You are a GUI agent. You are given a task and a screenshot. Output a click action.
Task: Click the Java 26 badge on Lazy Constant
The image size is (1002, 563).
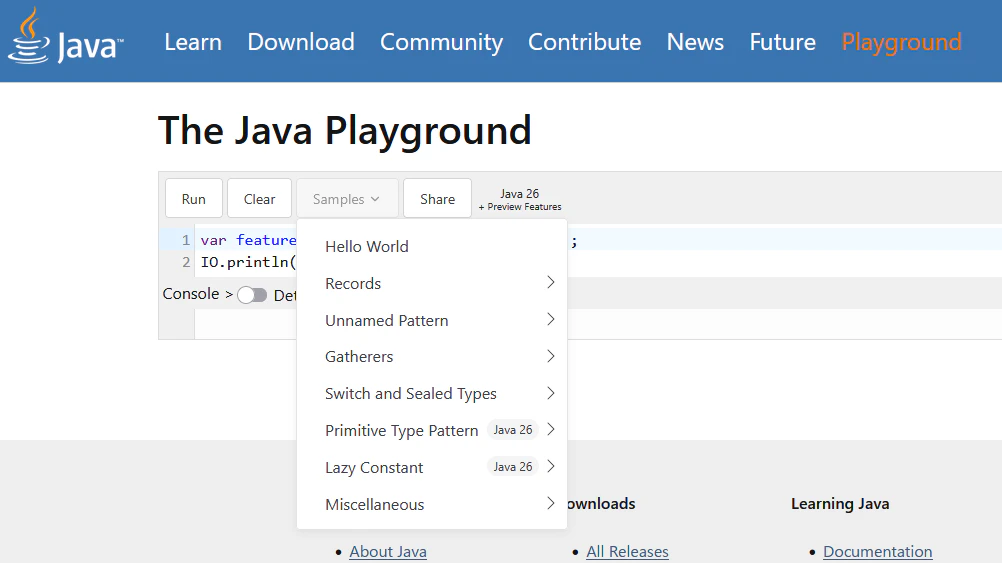[x=513, y=467]
